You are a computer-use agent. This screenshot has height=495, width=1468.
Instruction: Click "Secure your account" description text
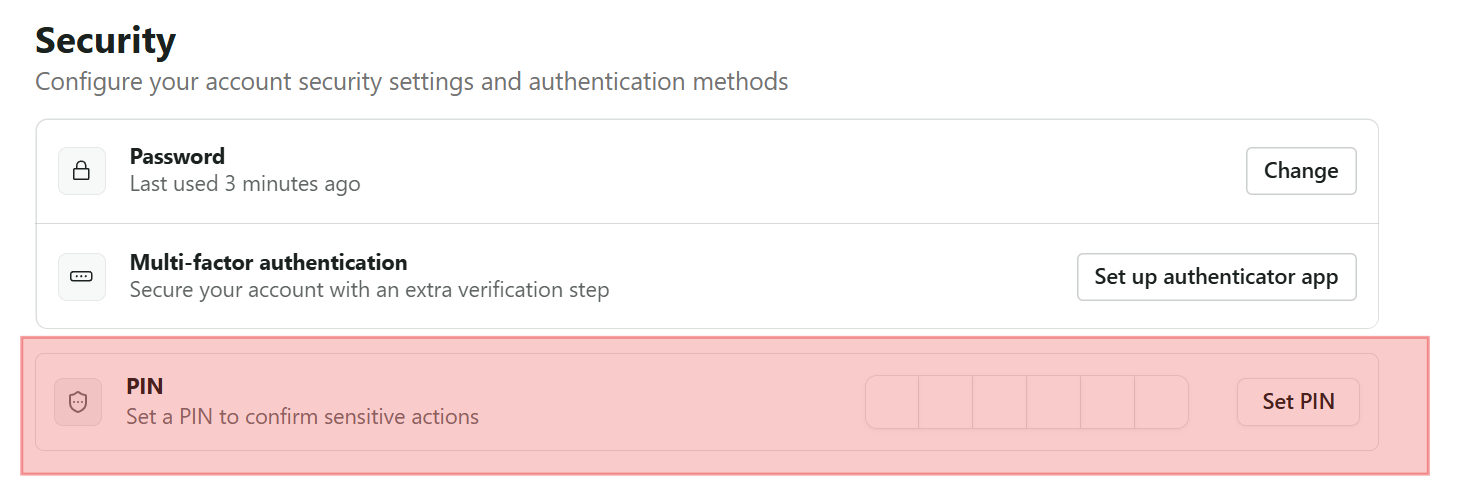[x=369, y=290]
